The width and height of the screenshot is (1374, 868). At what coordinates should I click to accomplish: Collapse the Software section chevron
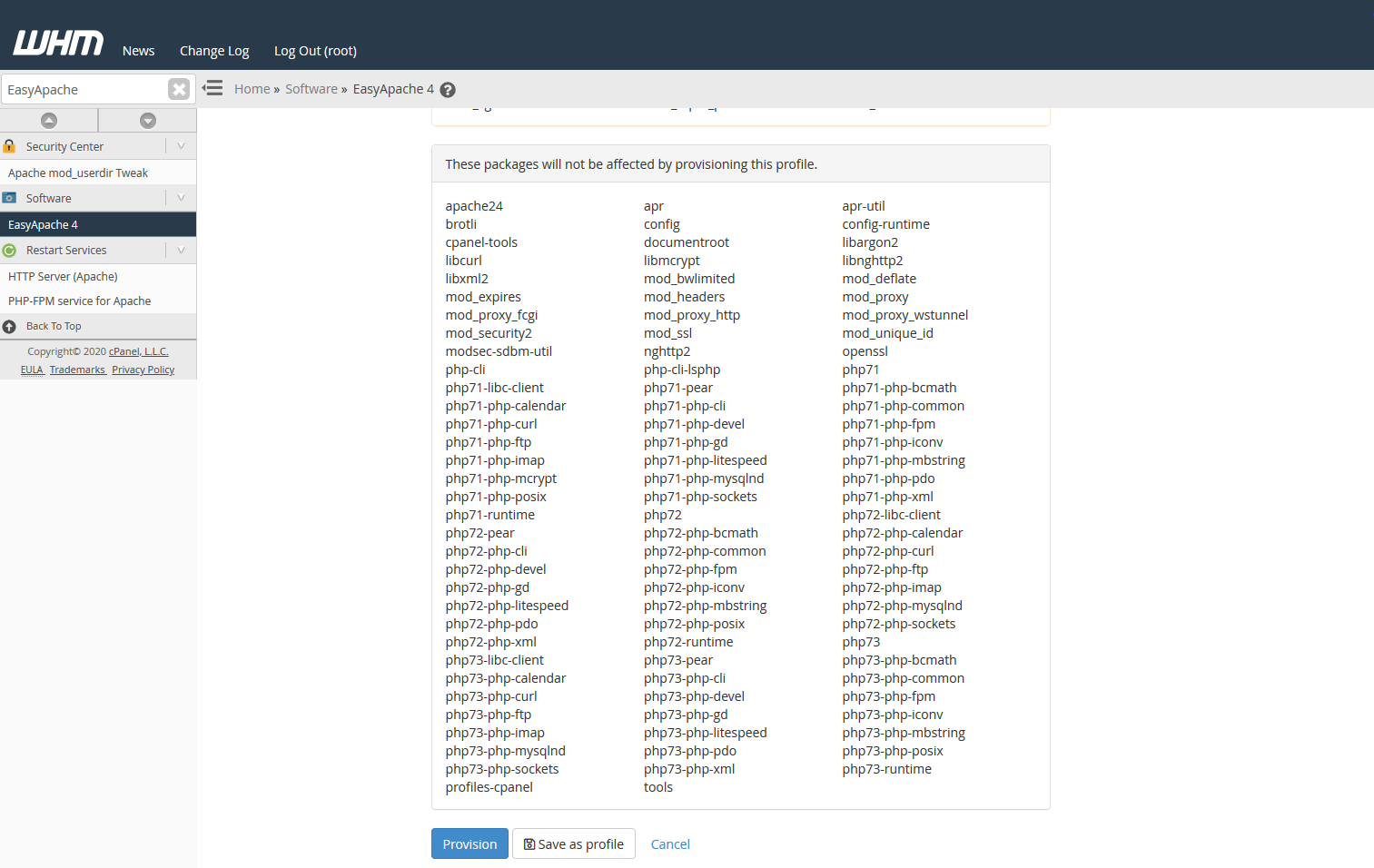[181, 198]
